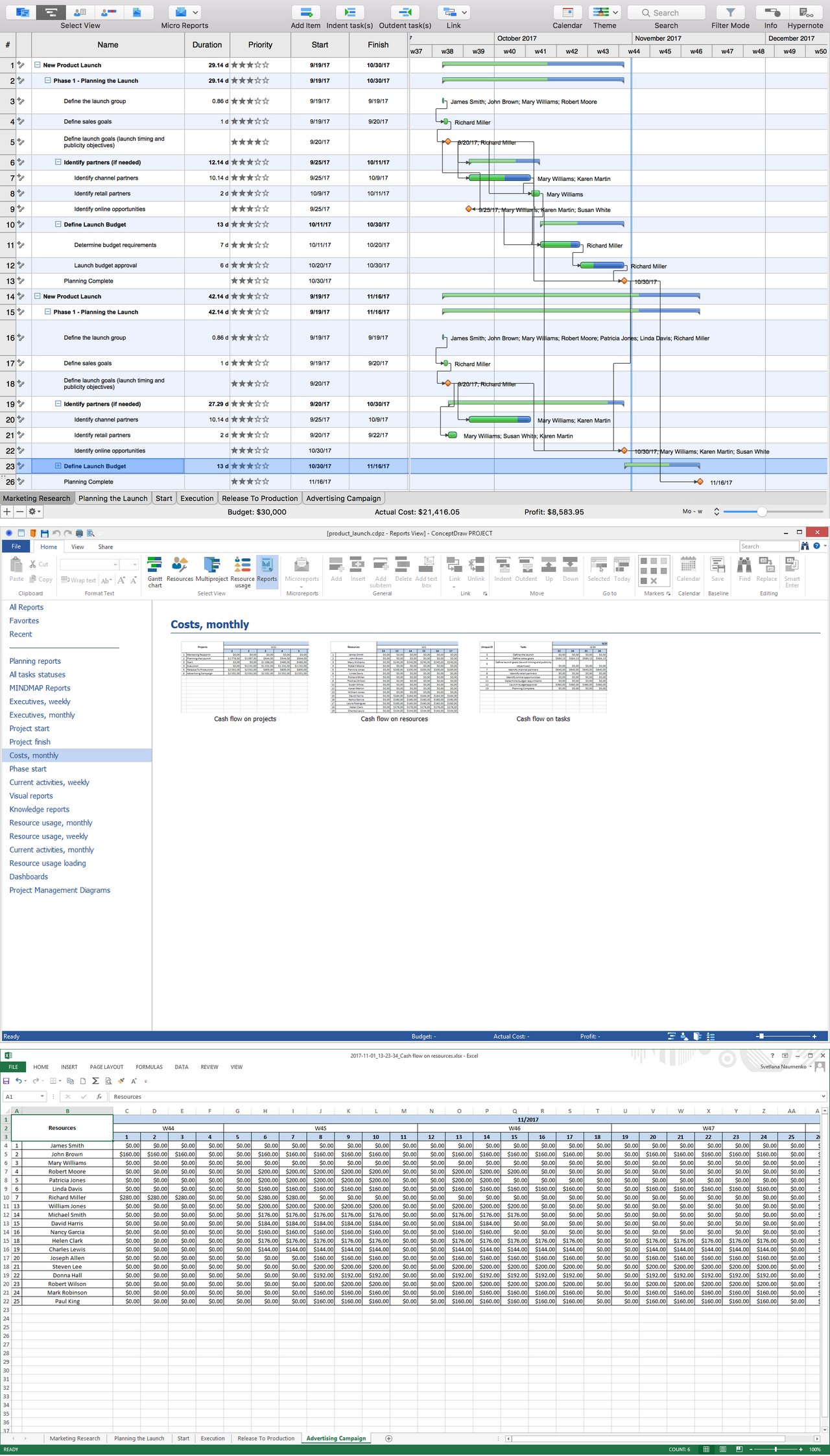Open the Executives, weekly reports link

point(40,701)
